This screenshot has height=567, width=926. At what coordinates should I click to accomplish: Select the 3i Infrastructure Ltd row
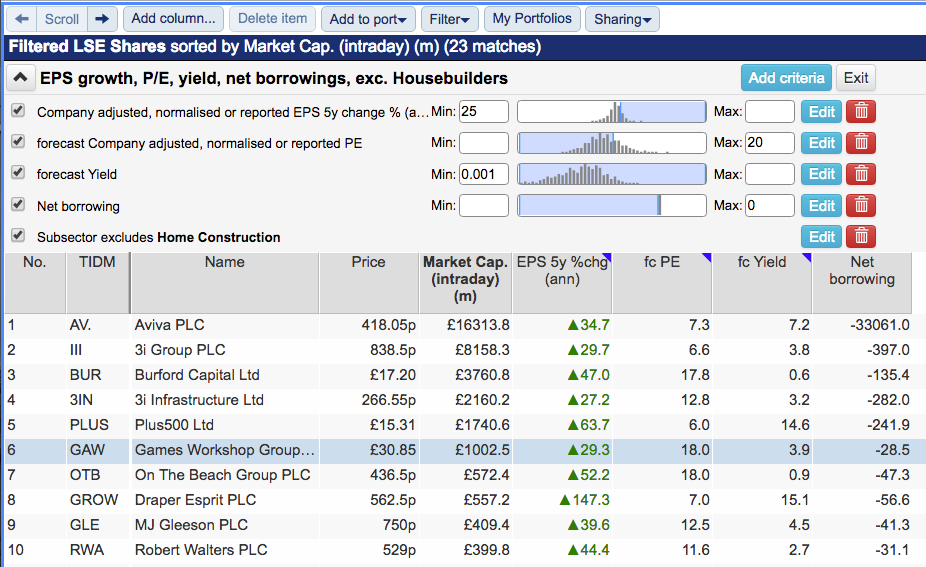[465, 400]
